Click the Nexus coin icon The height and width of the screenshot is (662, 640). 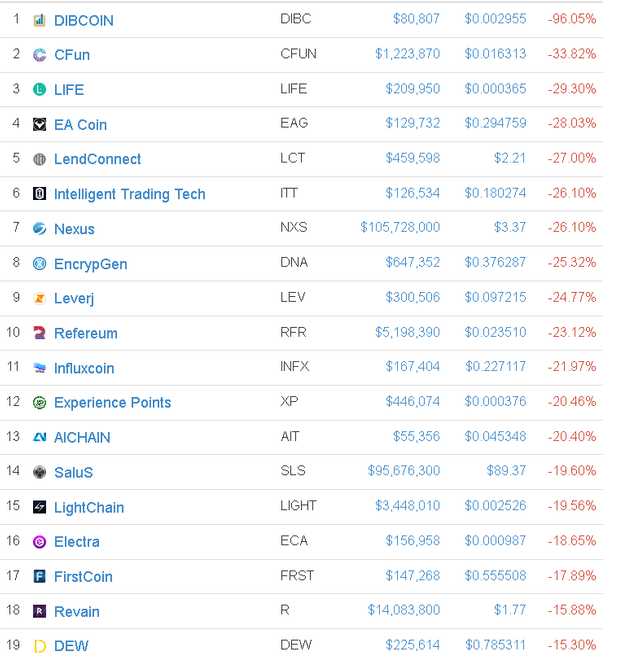tap(39, 229)
